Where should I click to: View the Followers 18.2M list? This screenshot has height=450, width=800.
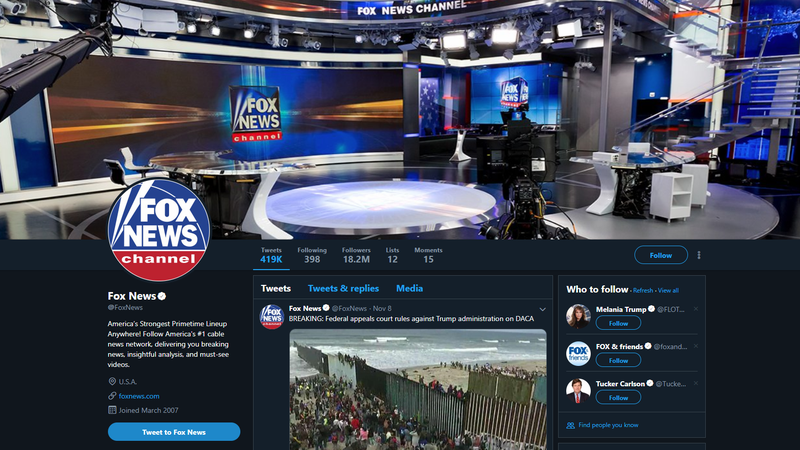356,255
